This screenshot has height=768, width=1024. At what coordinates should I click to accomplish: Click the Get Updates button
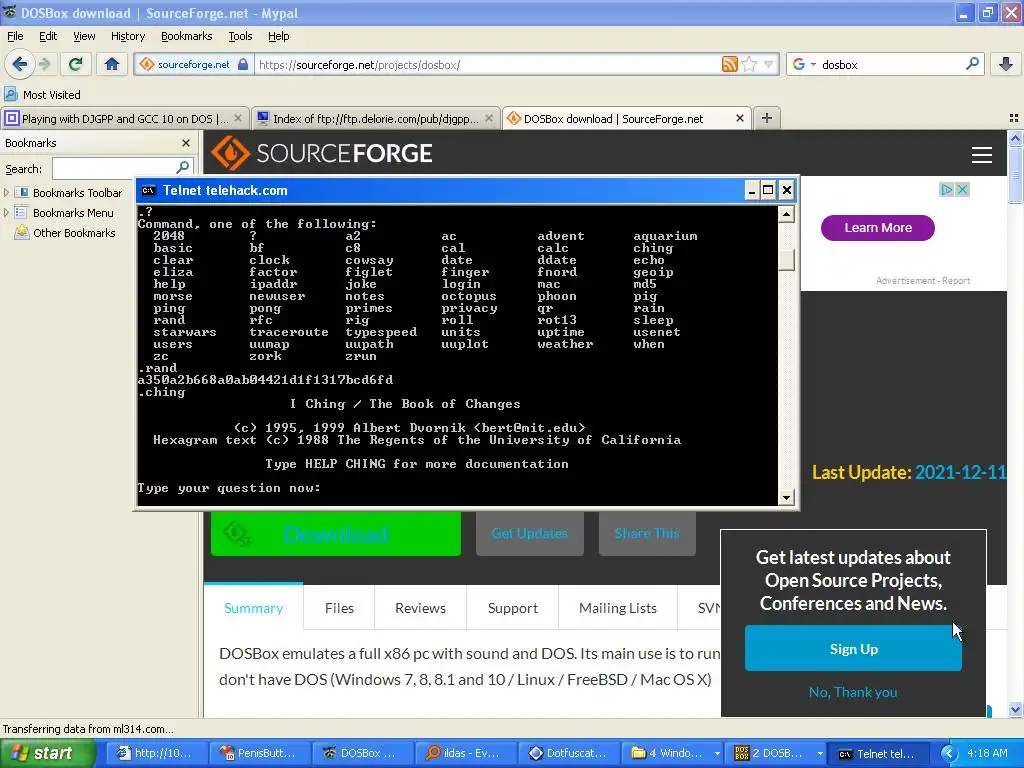click(x=530, y=534)
